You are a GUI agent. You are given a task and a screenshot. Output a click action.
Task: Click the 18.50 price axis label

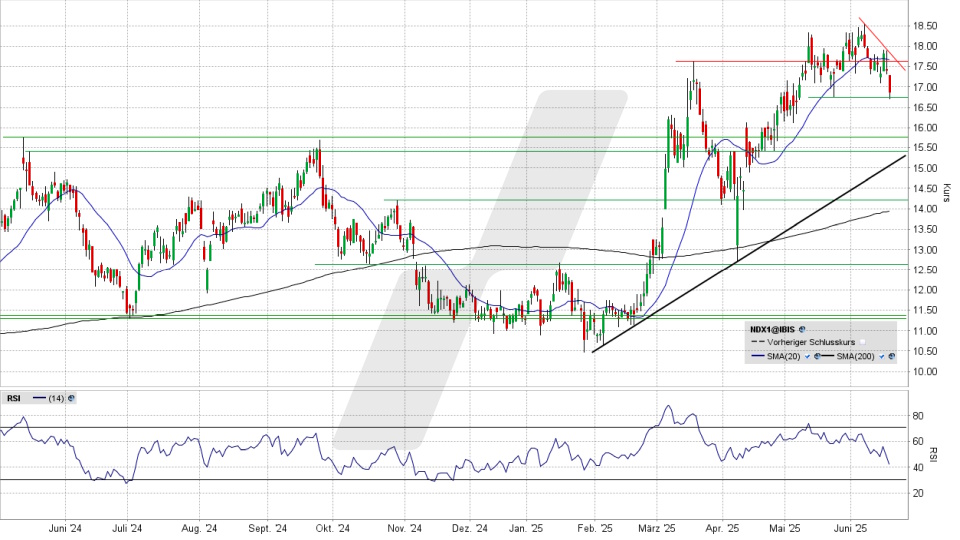pyautogui.click(x=924, y=26)
